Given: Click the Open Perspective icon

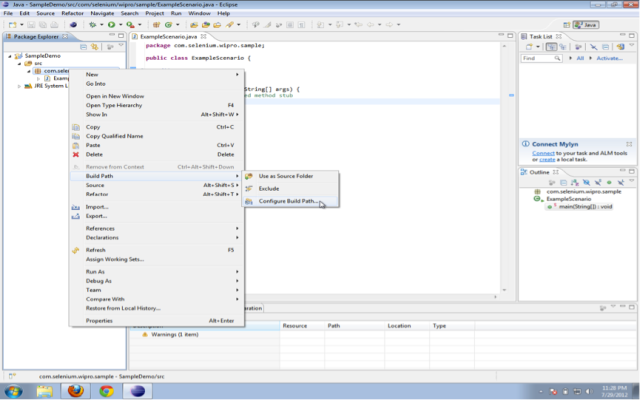Looking at the screenshot, I should click(x=567, y=25).
